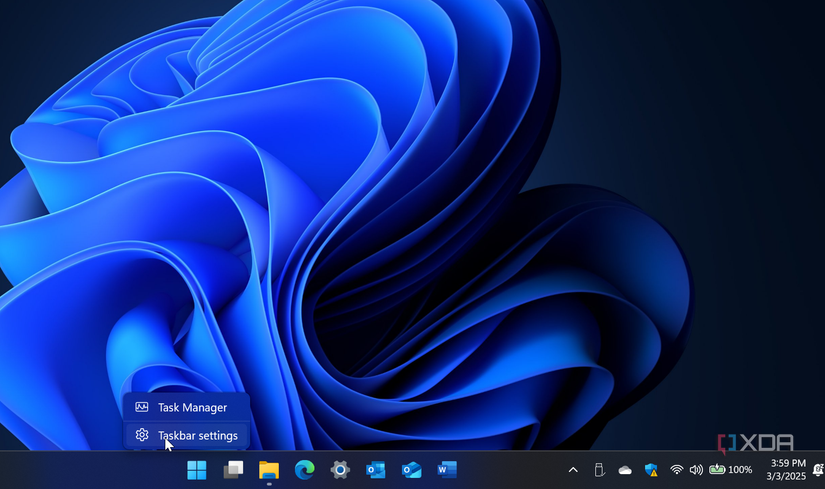Open Task View from the taskbar

pyautogui.click(x=233, y=470)
